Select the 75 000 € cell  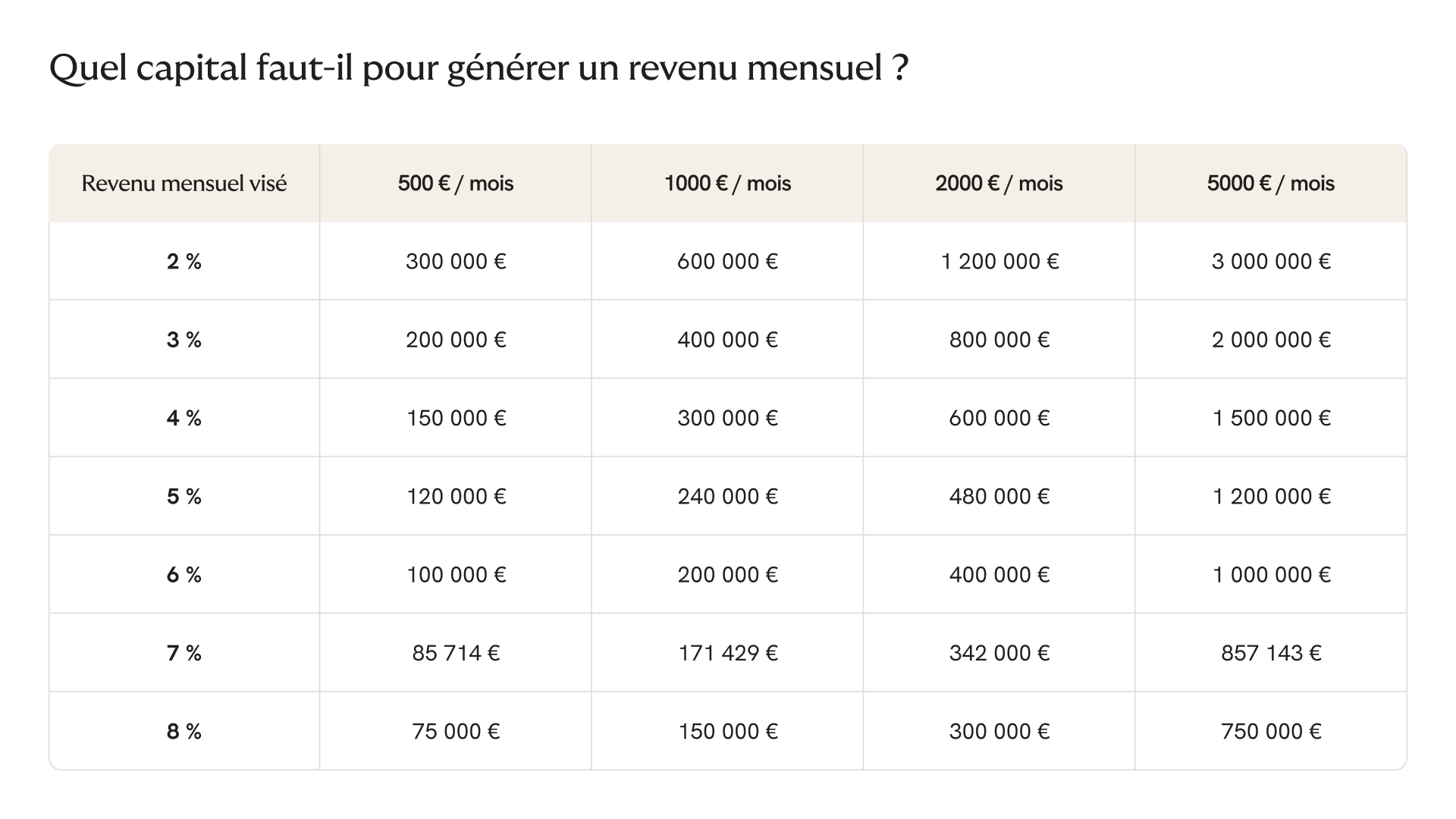tap(456, 732)
